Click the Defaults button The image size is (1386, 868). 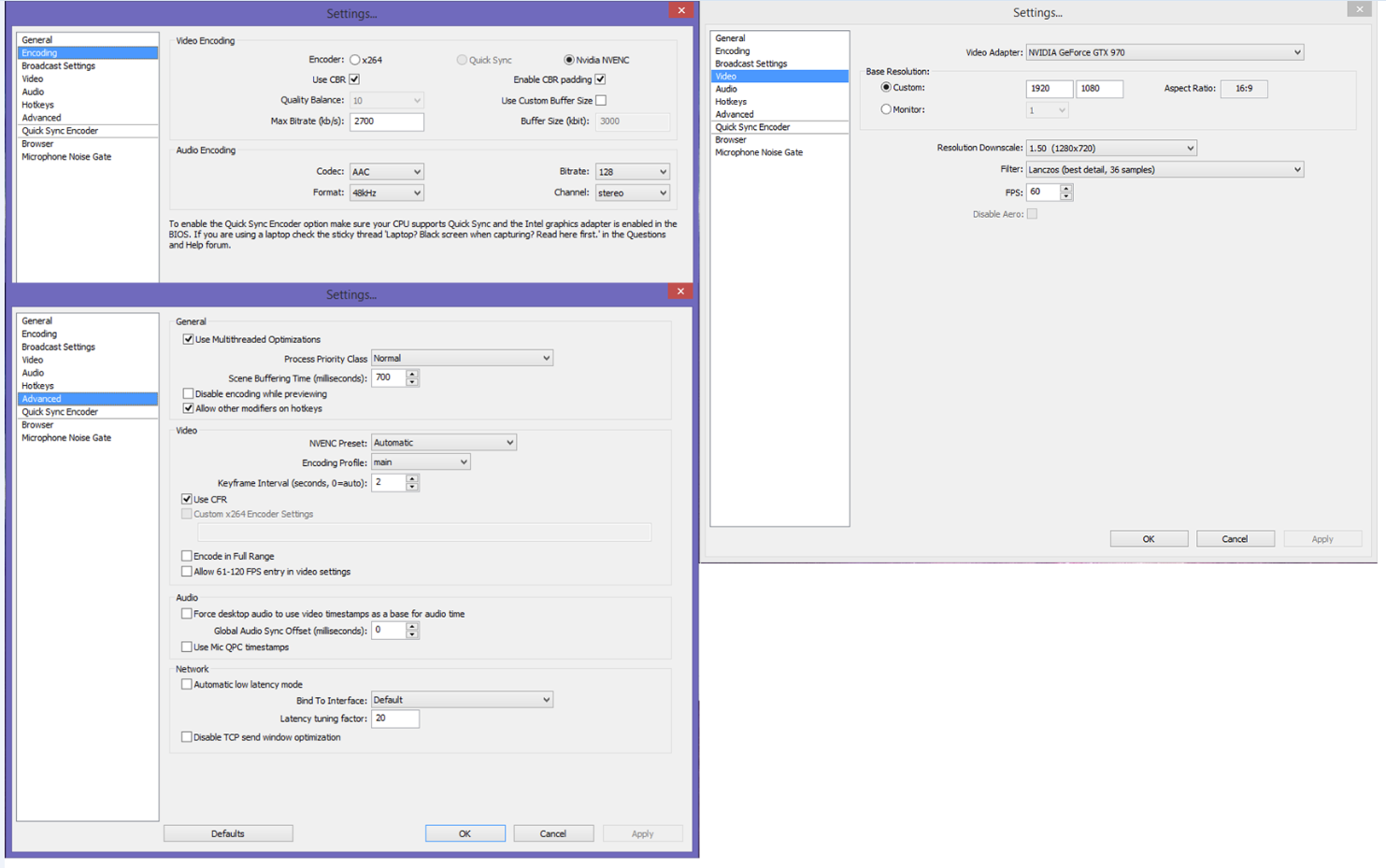pyautogui.click(x=228, y=833)
